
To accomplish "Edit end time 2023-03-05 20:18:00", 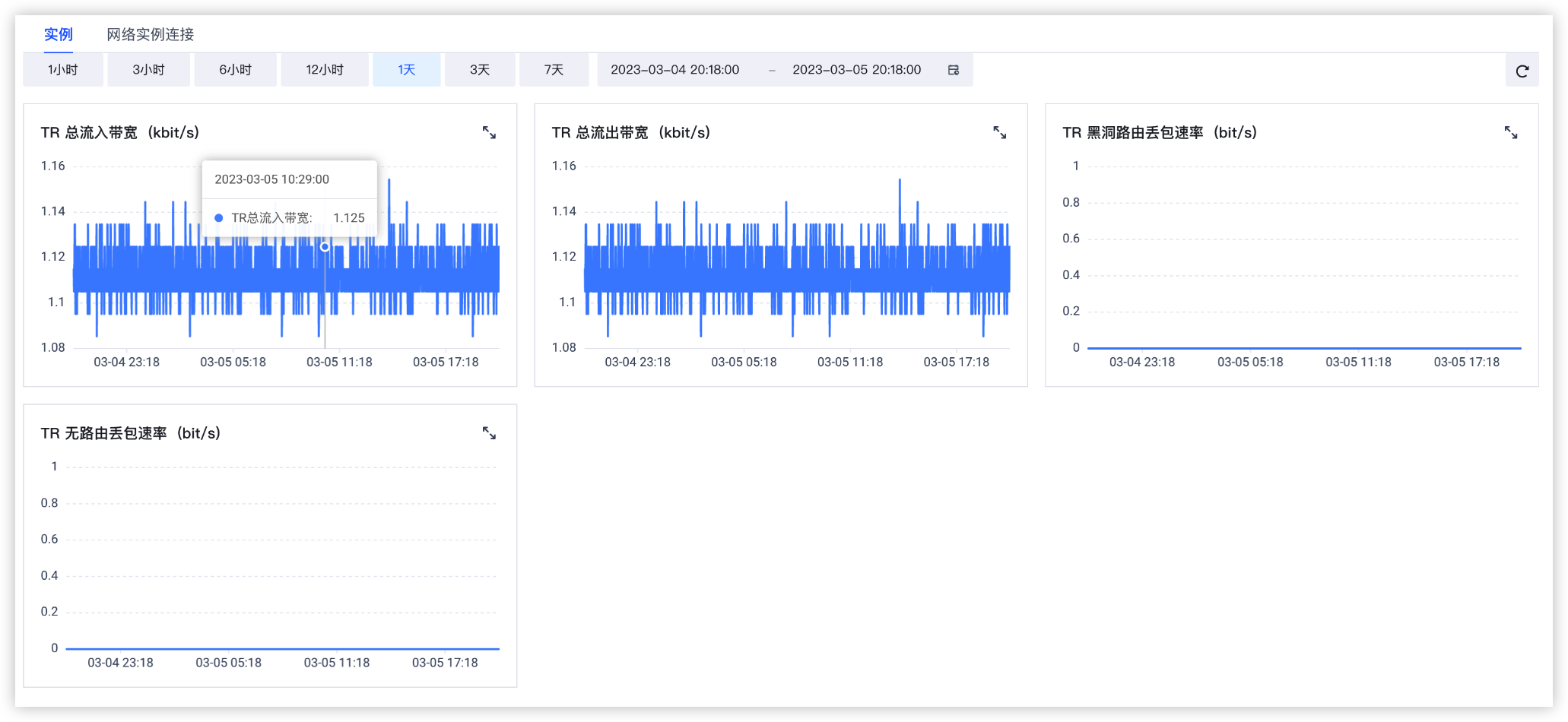I will click(x=856, y=70).
